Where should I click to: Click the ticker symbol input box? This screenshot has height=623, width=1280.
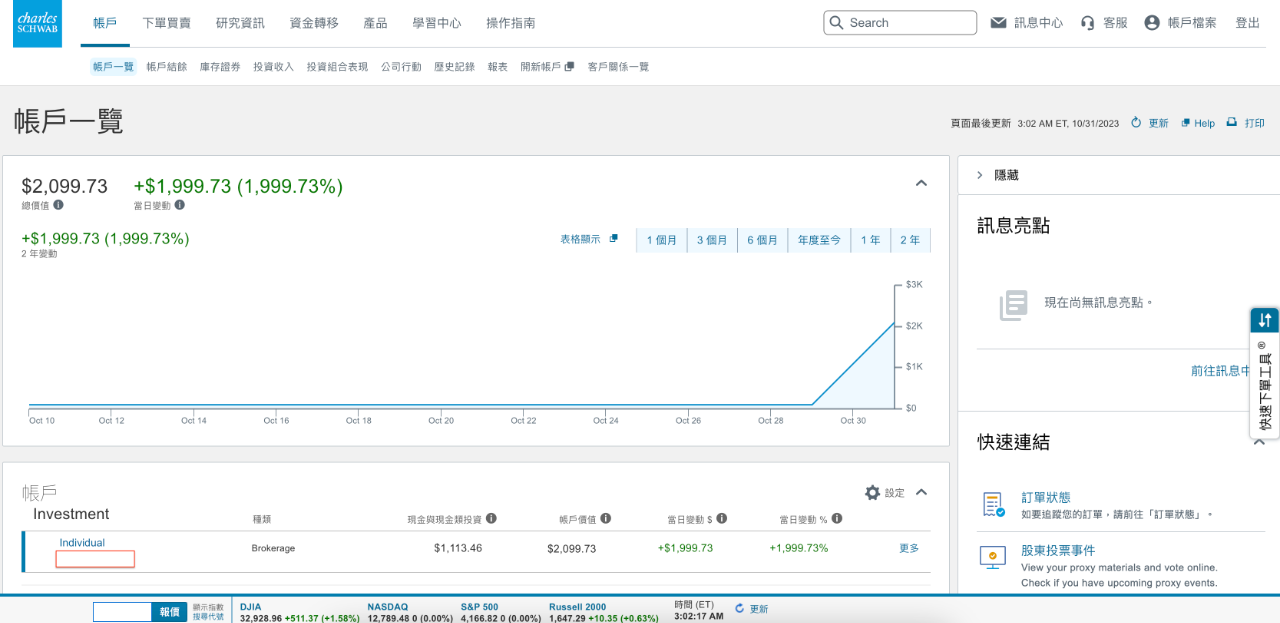click(123, 612)
